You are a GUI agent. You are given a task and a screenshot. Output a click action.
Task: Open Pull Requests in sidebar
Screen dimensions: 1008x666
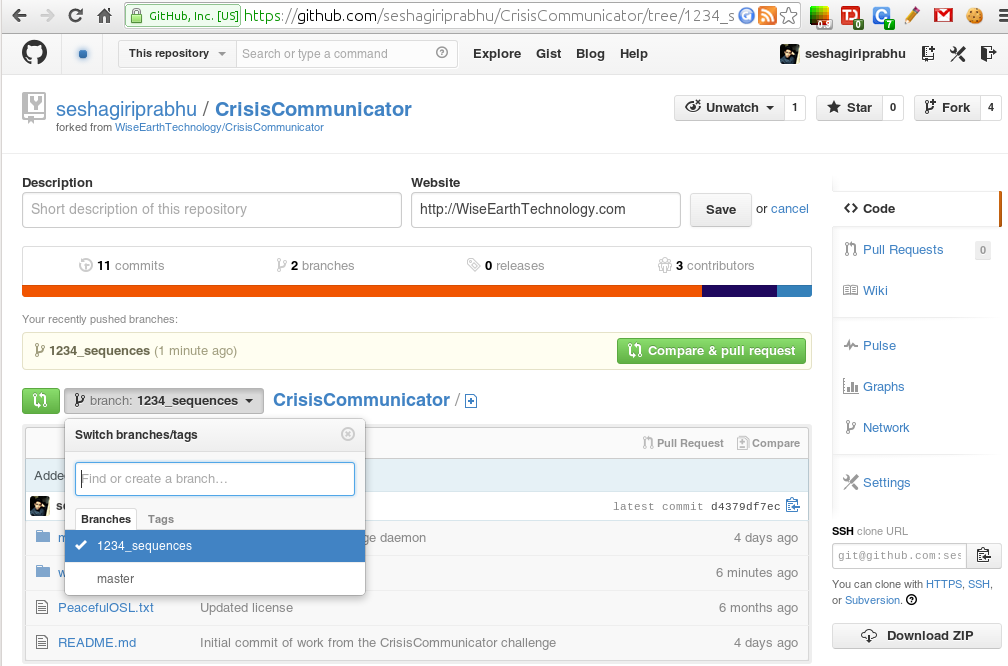pyautogui.click(x=903, y=249)
